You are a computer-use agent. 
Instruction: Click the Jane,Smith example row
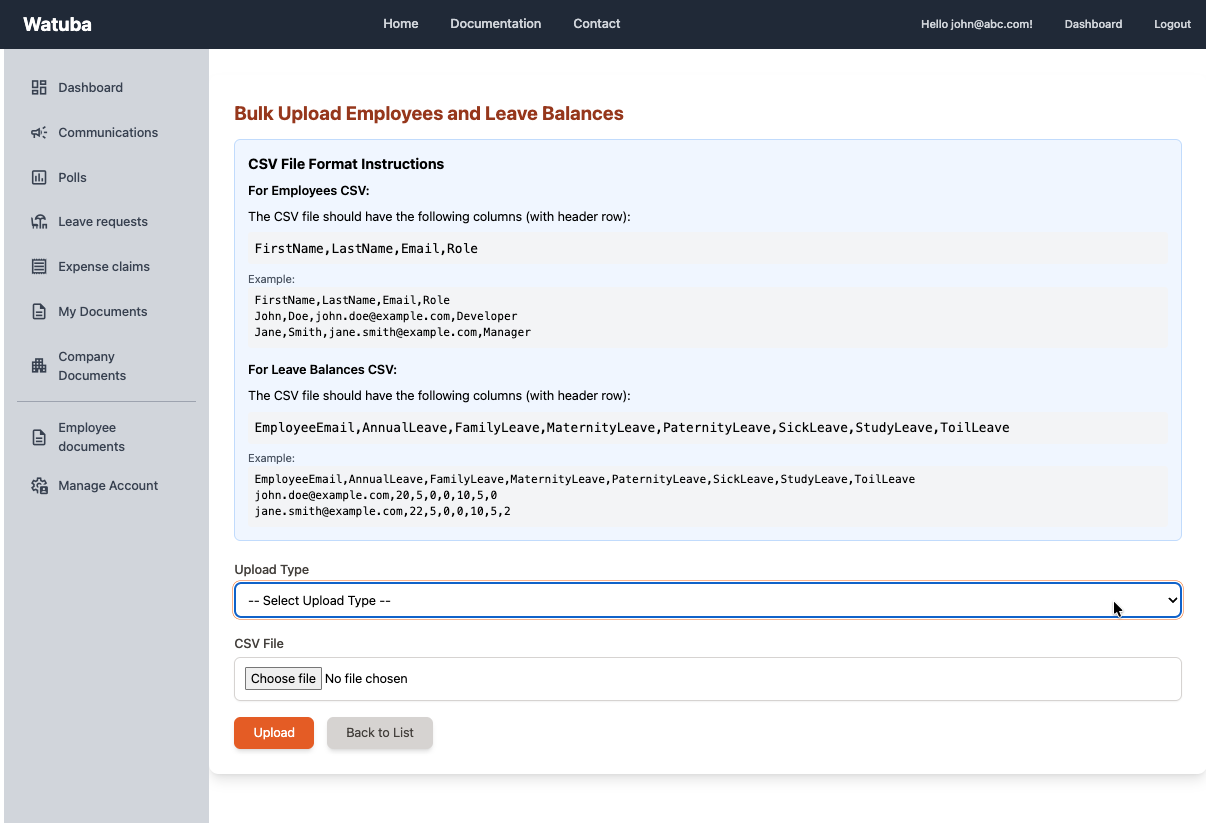coord(393,332)
